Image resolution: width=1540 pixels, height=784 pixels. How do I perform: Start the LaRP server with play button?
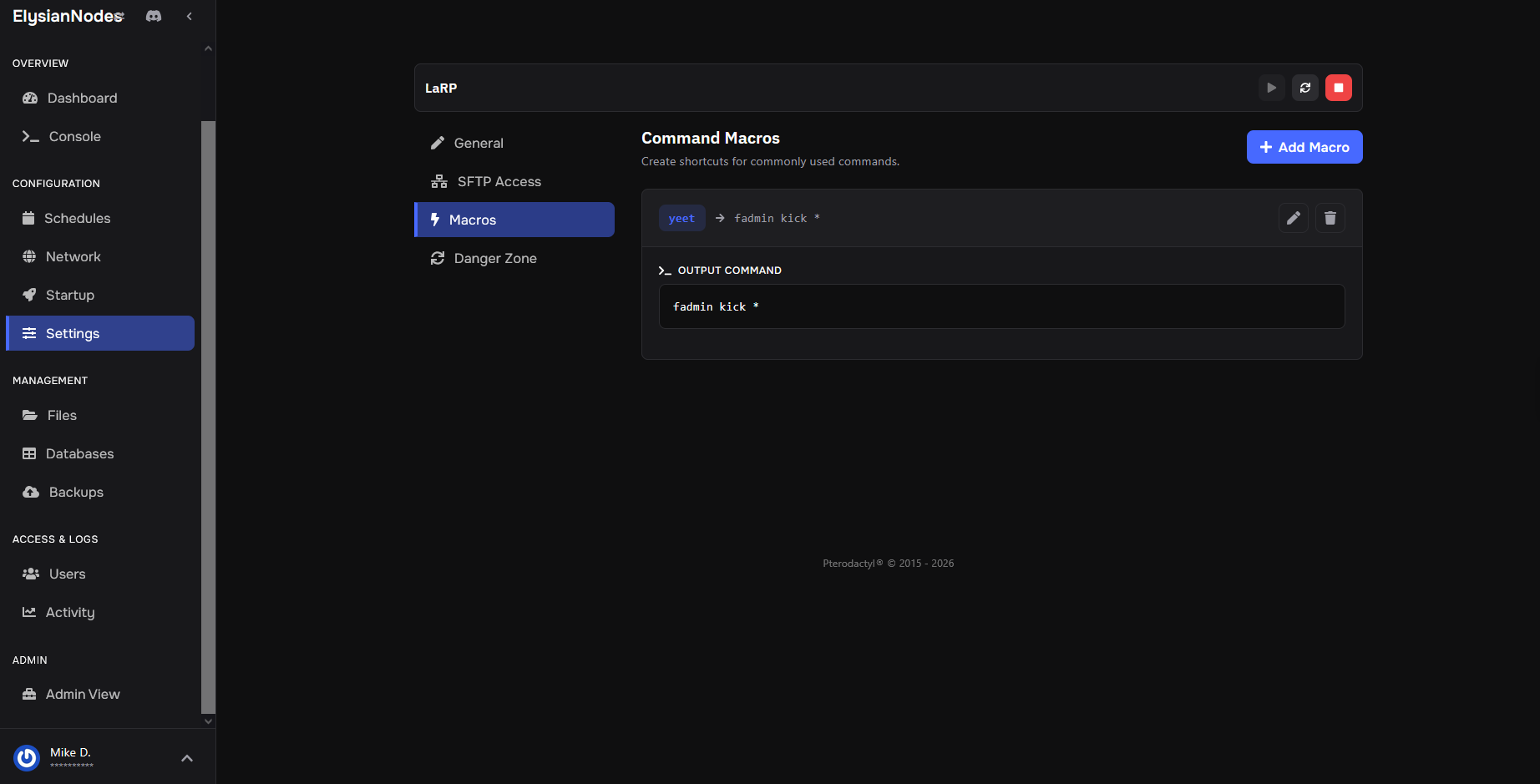(x=1272, y=88)
